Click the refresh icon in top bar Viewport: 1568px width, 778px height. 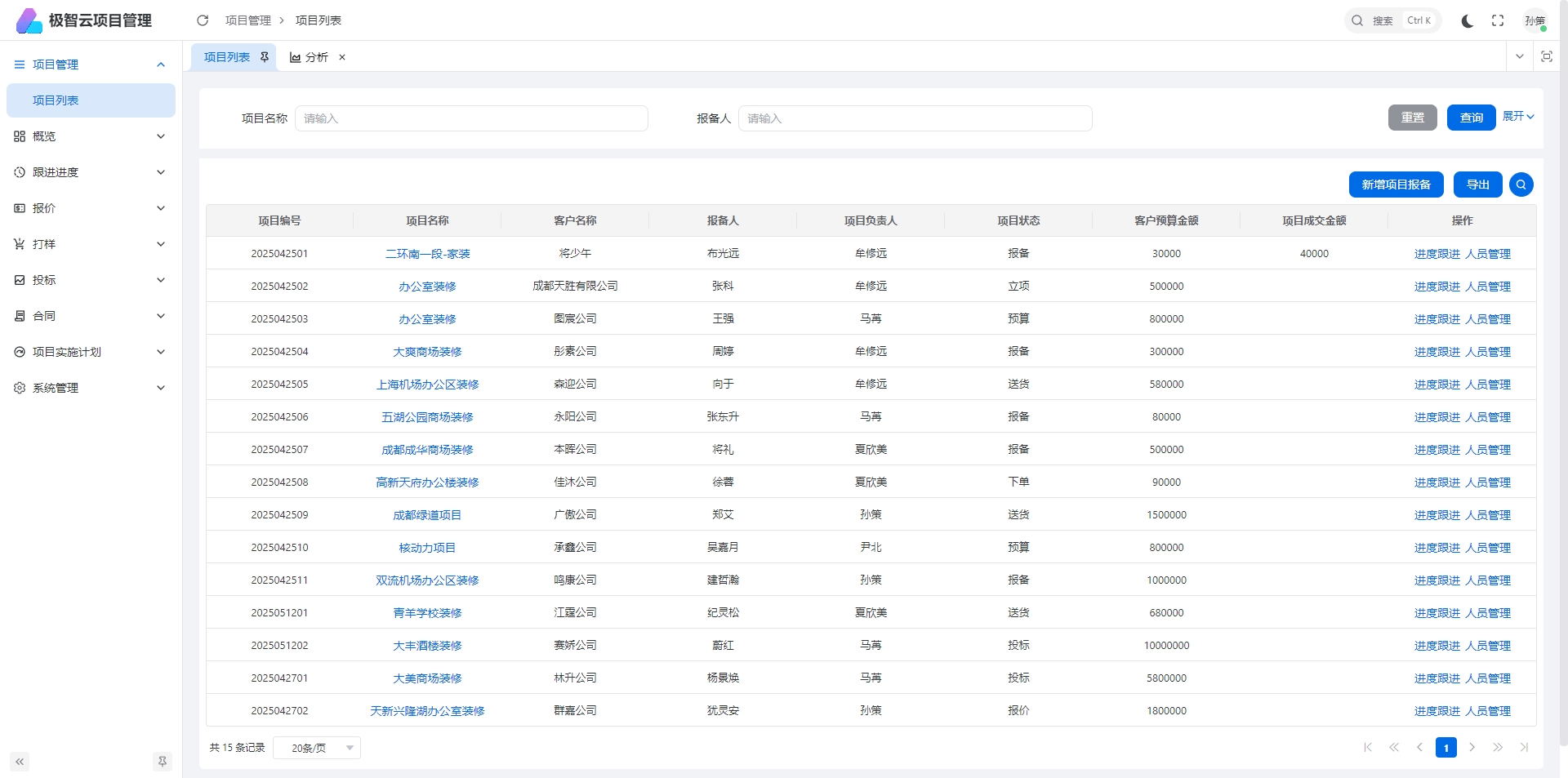(203, 20)
